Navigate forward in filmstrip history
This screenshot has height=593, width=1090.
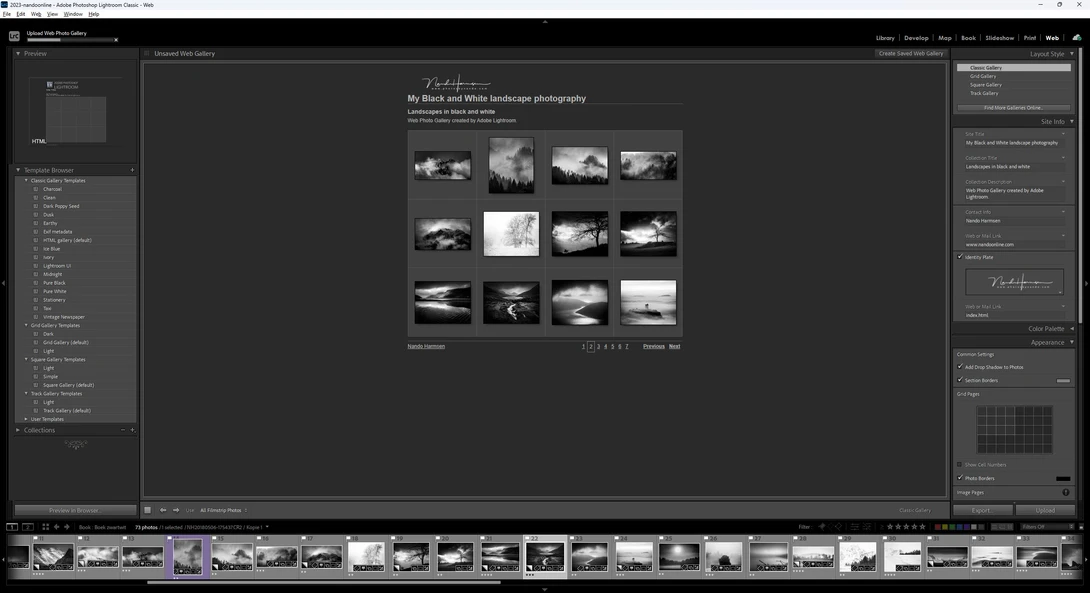pyautogui.click(x=67, y=527)
